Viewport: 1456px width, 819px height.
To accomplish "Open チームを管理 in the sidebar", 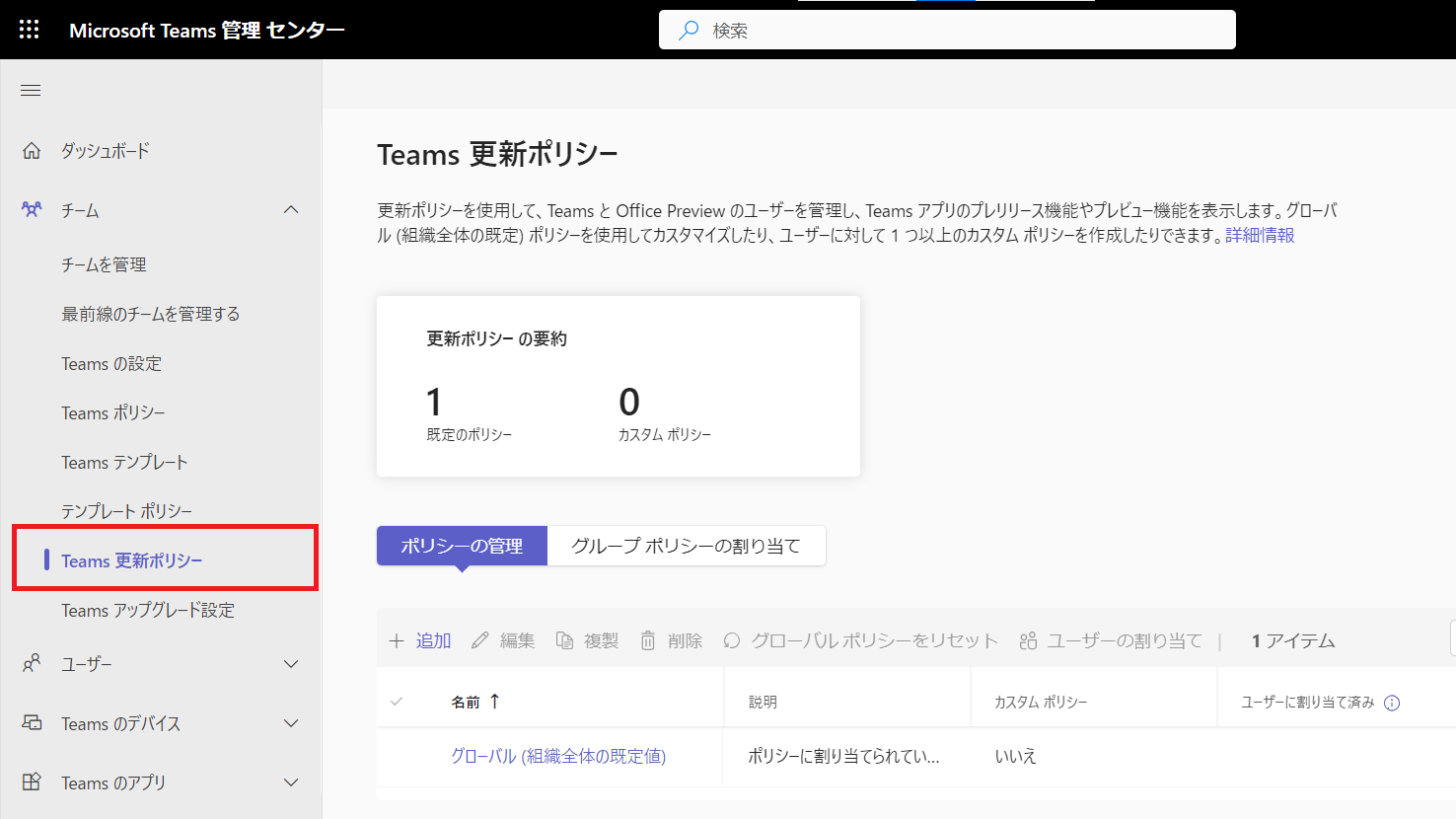I will [x=104, y=264].
